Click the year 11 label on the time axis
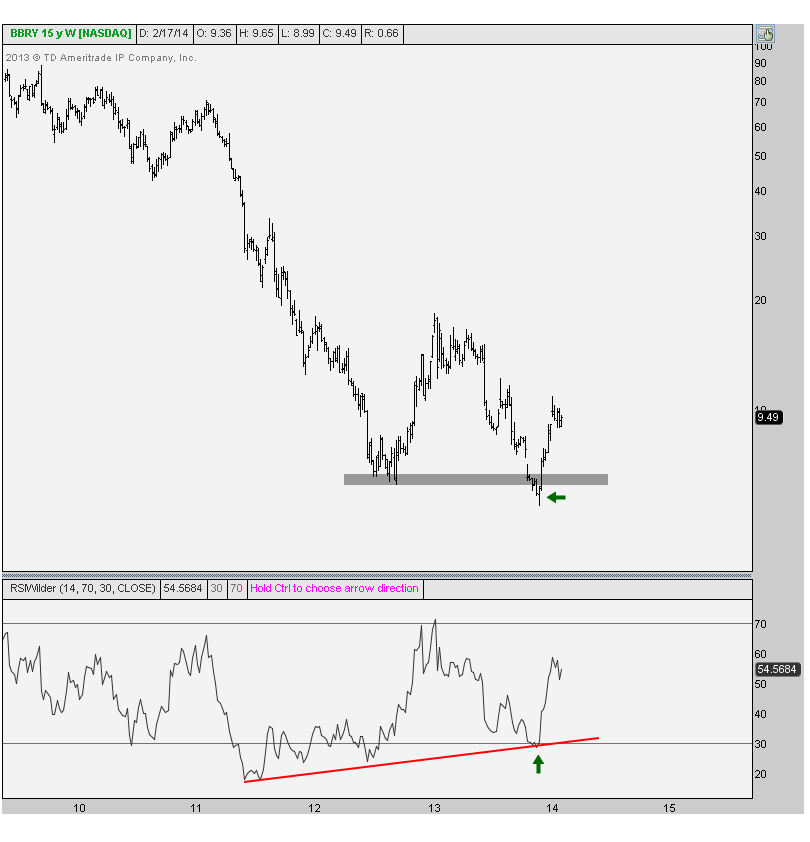Image resolution: width=810 pixels, height=842 pixels. click(196, 808)
